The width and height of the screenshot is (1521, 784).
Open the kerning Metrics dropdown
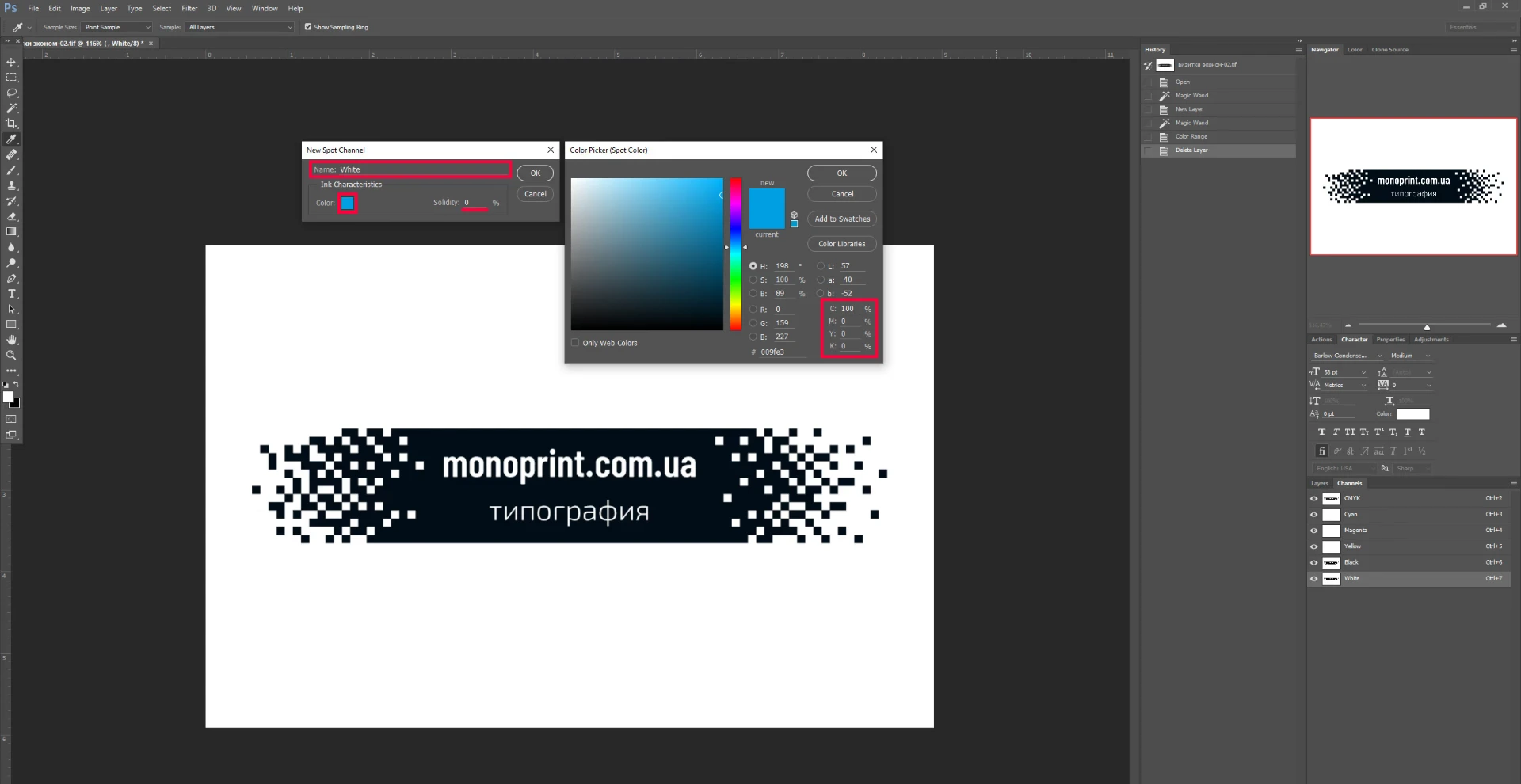point(1345,386)
